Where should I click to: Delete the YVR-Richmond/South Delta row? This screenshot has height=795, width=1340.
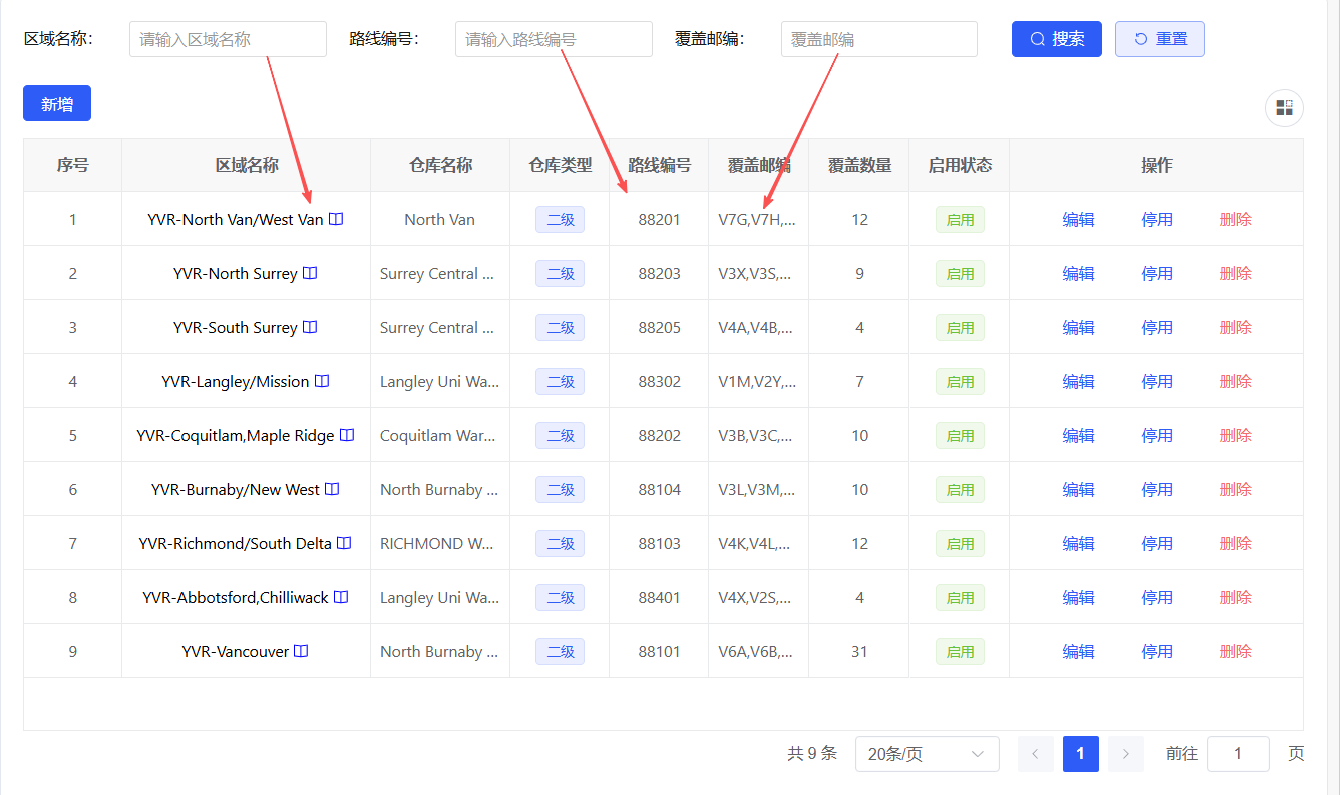click(1236, 543)
